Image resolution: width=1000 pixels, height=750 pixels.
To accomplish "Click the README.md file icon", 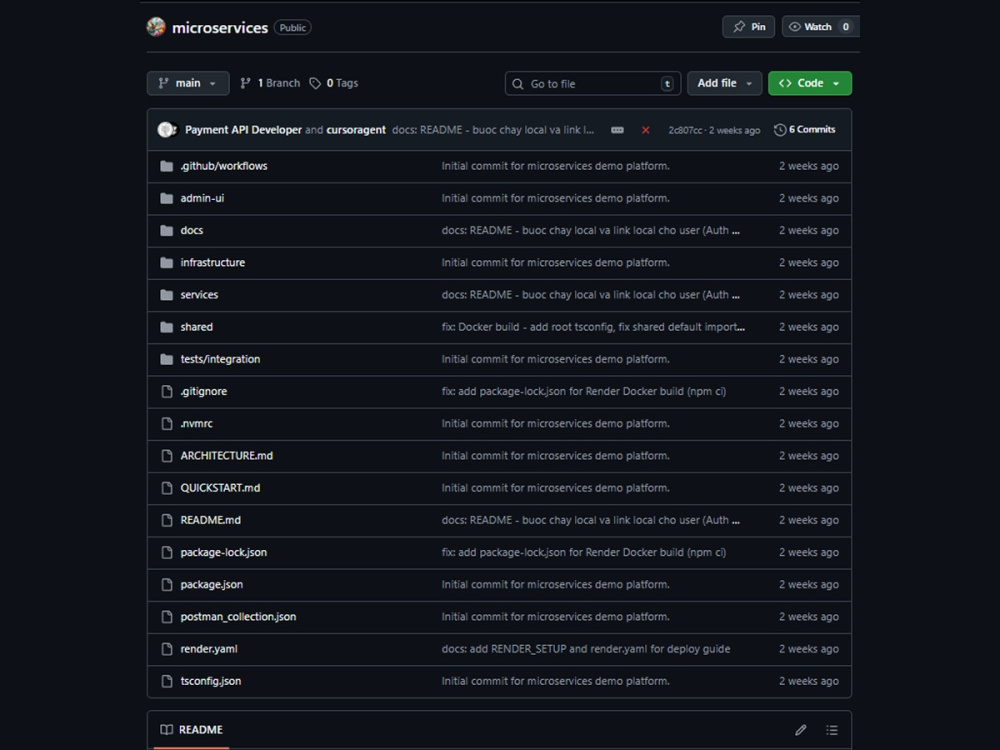I will coord(166,520).
